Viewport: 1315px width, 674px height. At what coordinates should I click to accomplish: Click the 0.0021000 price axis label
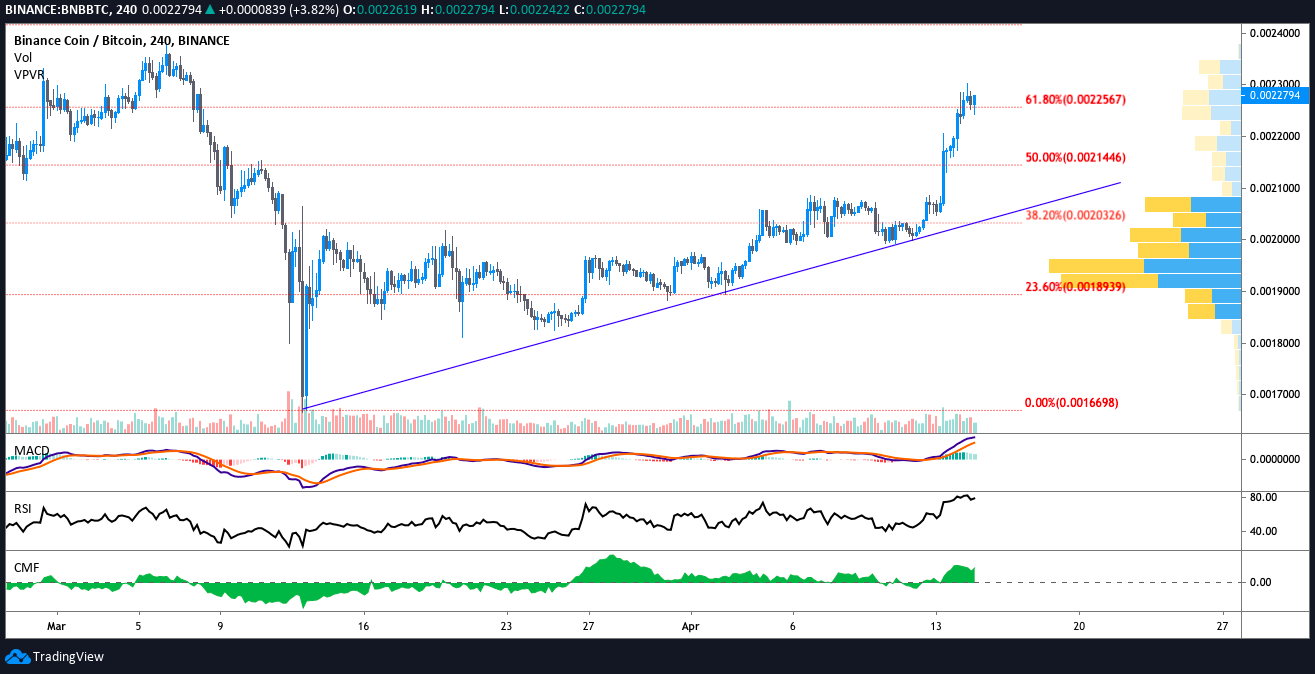point(1275,188)
